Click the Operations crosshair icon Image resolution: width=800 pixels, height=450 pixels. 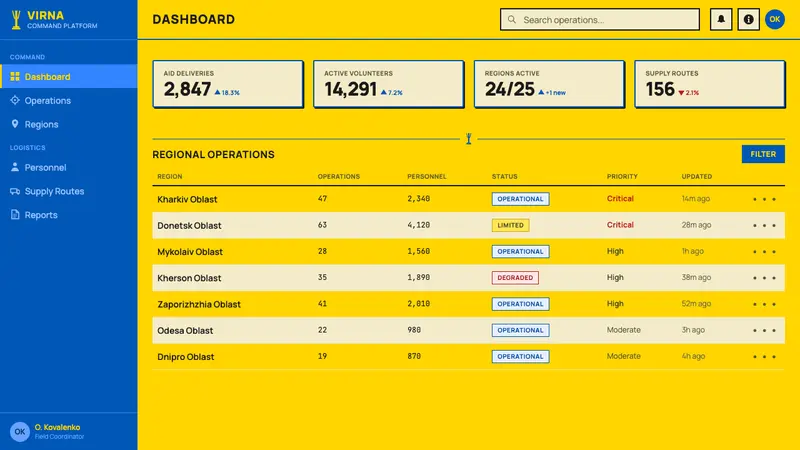tap(15, 100)
